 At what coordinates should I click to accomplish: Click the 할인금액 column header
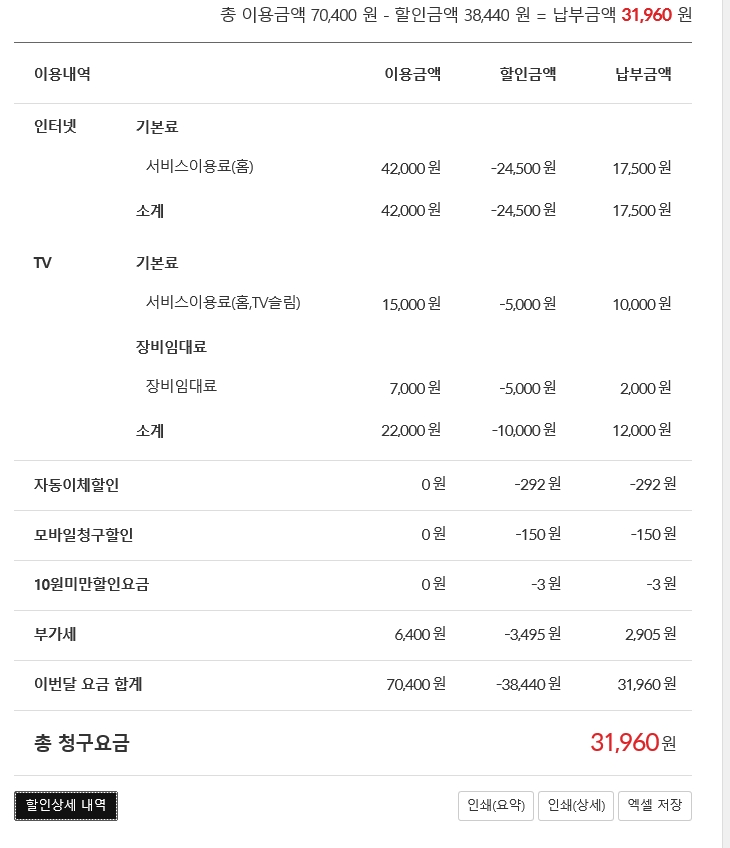pyautogui.click(x=528, y=73)
